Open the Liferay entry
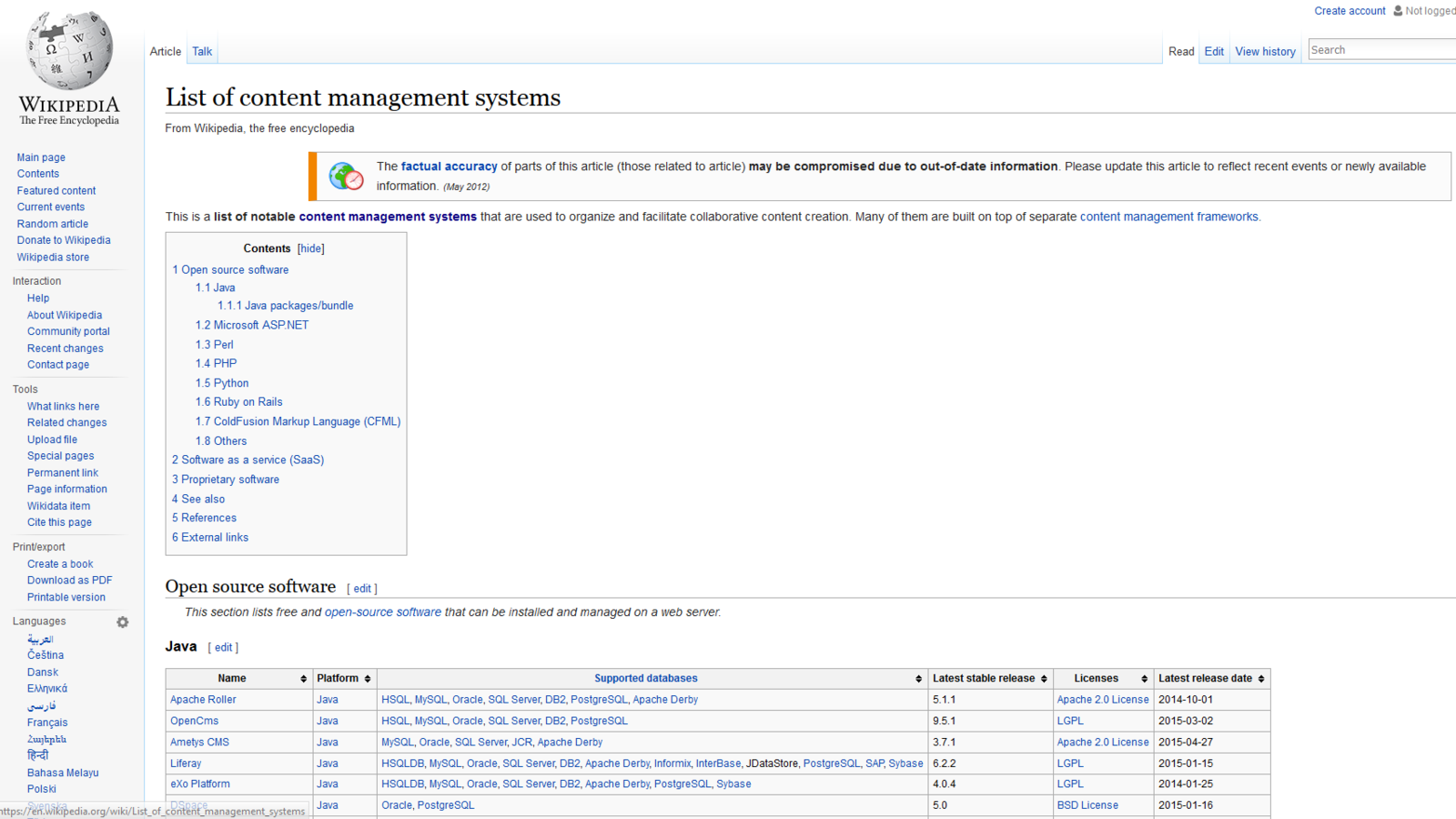 (186, 763)
